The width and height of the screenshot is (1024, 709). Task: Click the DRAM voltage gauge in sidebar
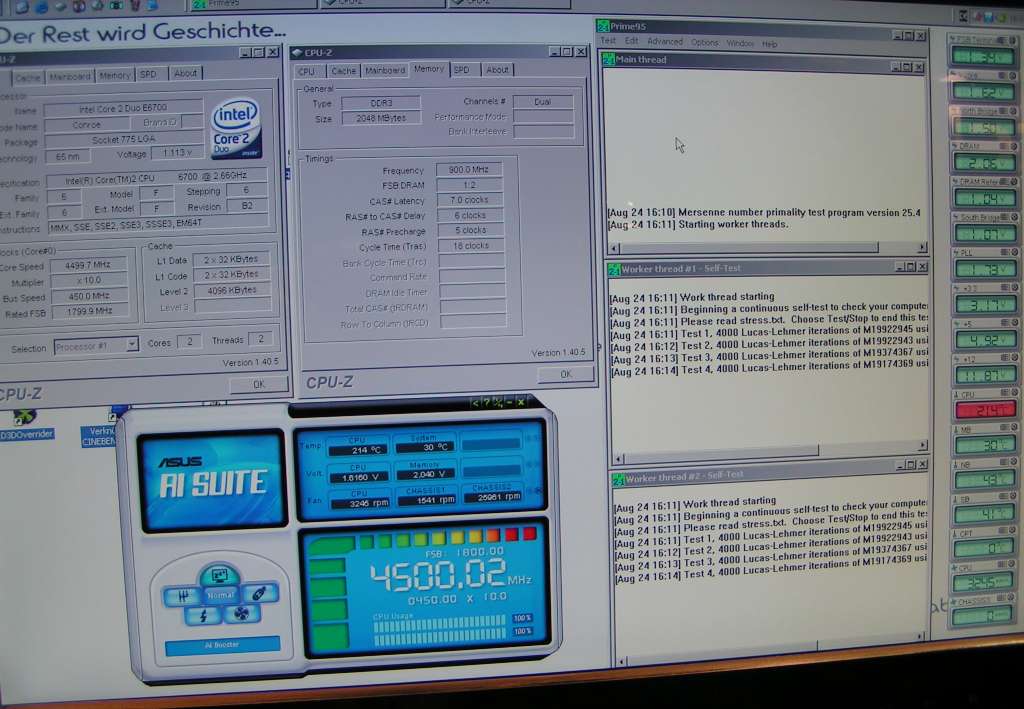pyautogui.click(x=985, y=161)
